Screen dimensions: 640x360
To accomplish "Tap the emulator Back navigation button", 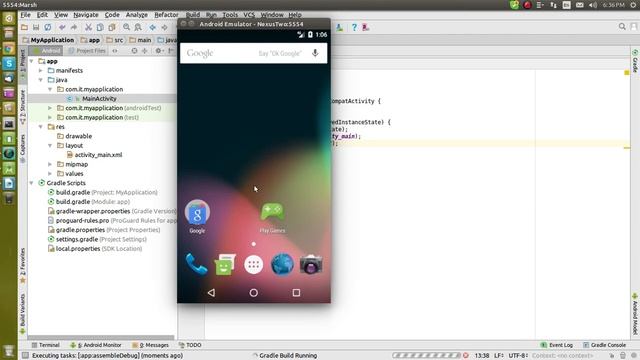I will [211, 292].
